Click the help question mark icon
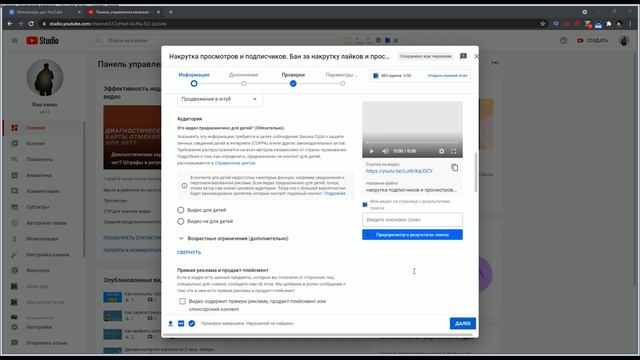This screenshot has width=640, height=360. tap(563, 40)
